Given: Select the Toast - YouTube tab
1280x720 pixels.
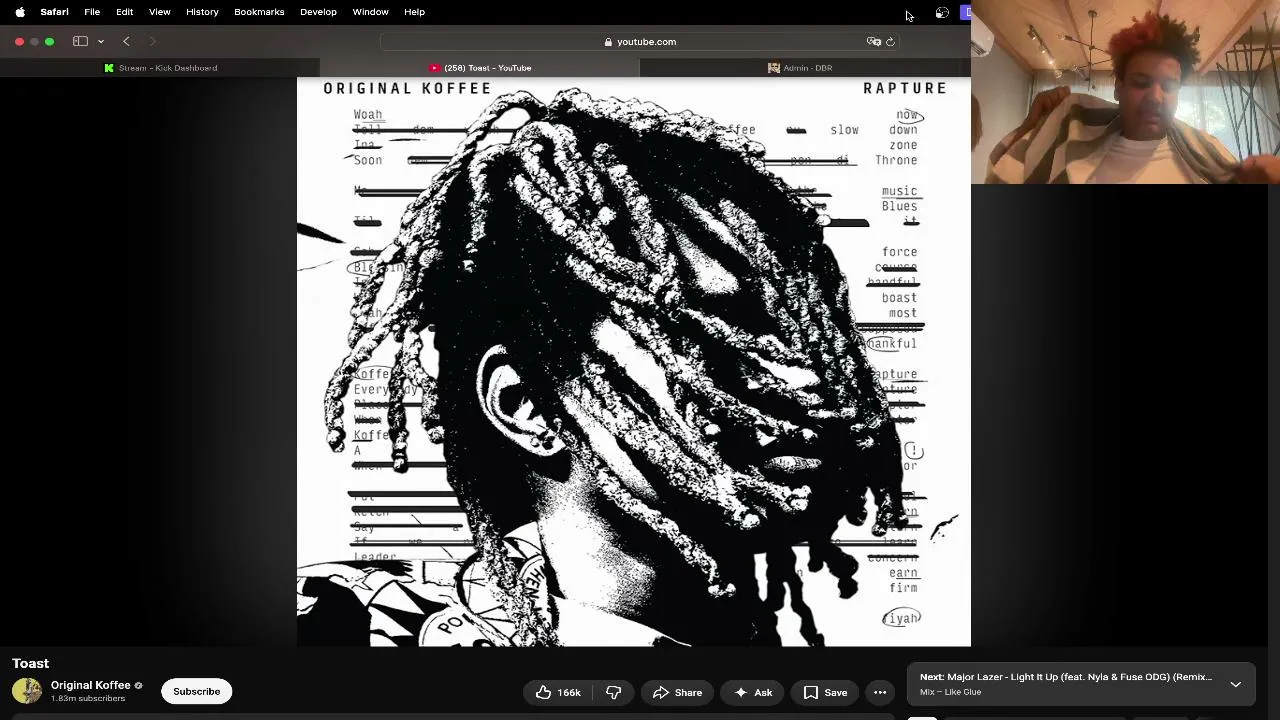Looking at the screenshot, I should click(480, 68).
